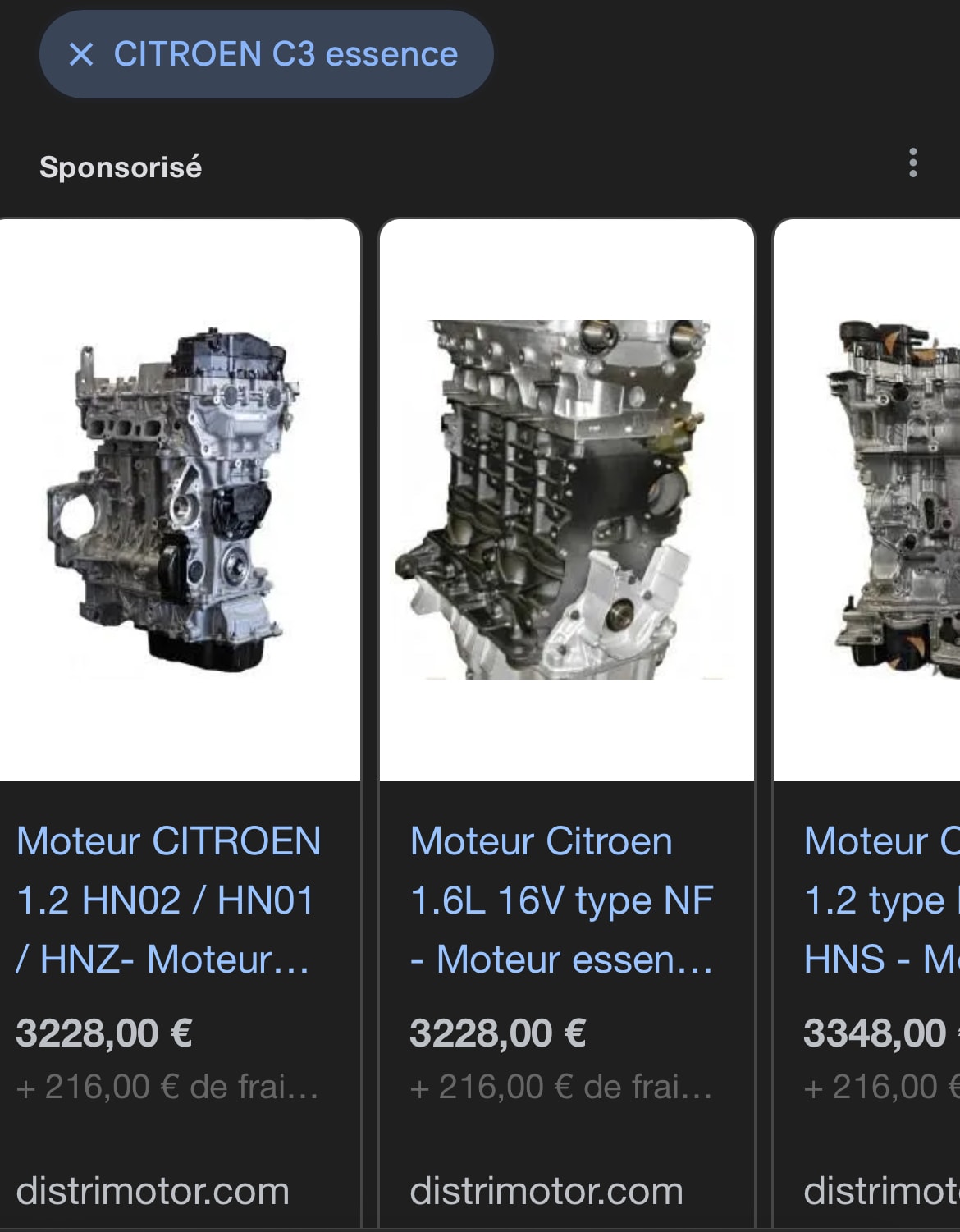Tap the first card's 3228,00 € price
Screen dimensions: 960x1232
(104, 1033)
